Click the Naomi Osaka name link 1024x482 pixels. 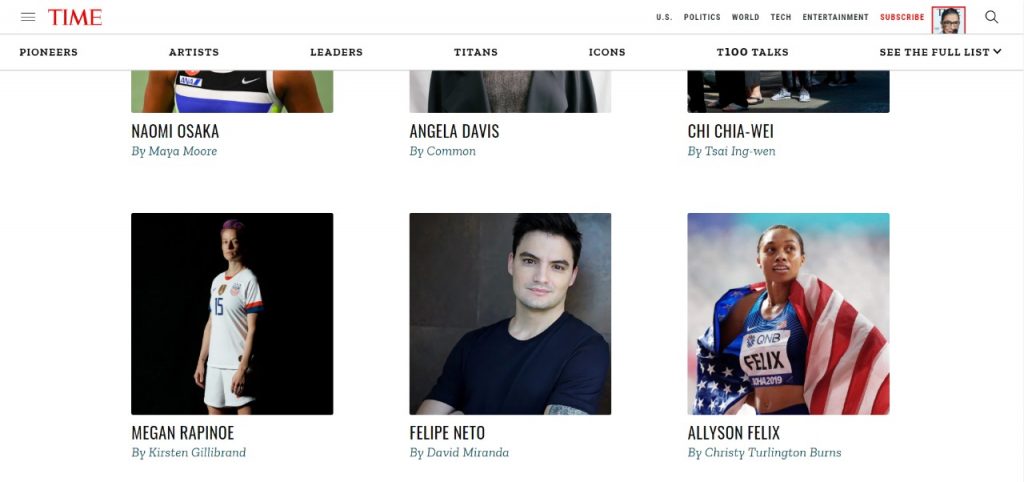coord(175,131)
